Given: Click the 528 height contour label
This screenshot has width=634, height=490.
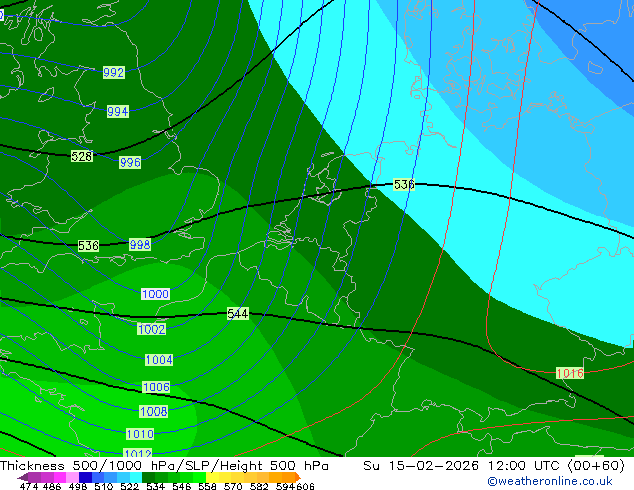Looking at the screenshot, I should (82, 156).
